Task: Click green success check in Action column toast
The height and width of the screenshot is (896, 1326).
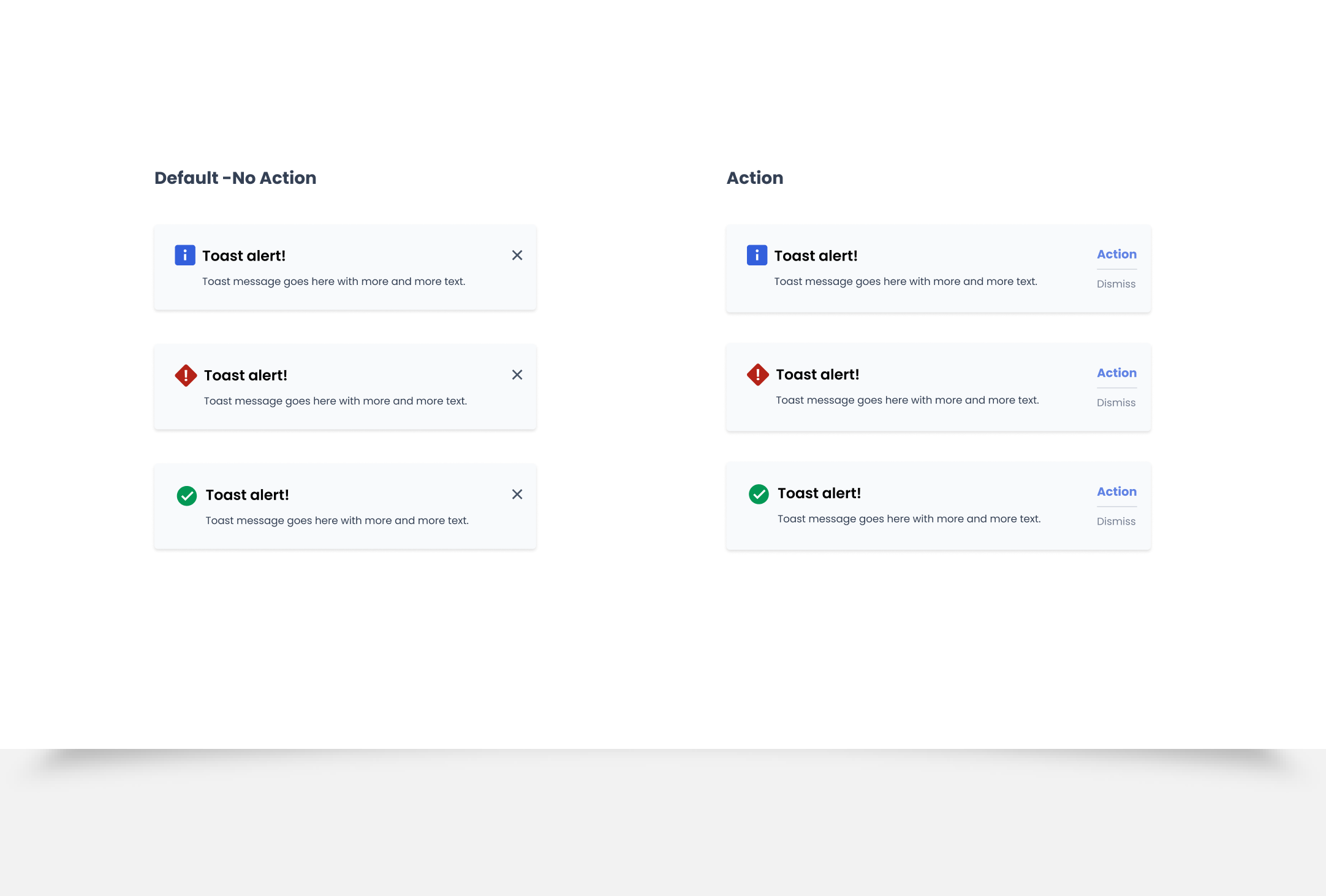Action: point(759,493)
